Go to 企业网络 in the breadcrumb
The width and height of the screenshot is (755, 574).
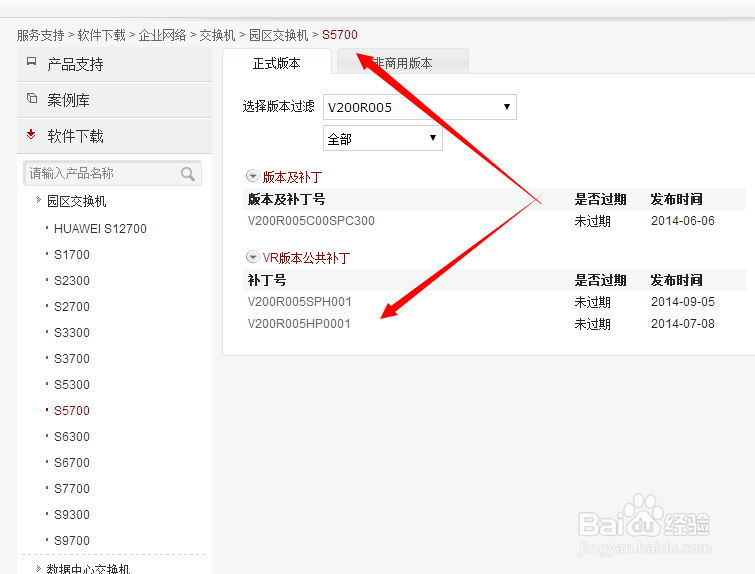162,35
